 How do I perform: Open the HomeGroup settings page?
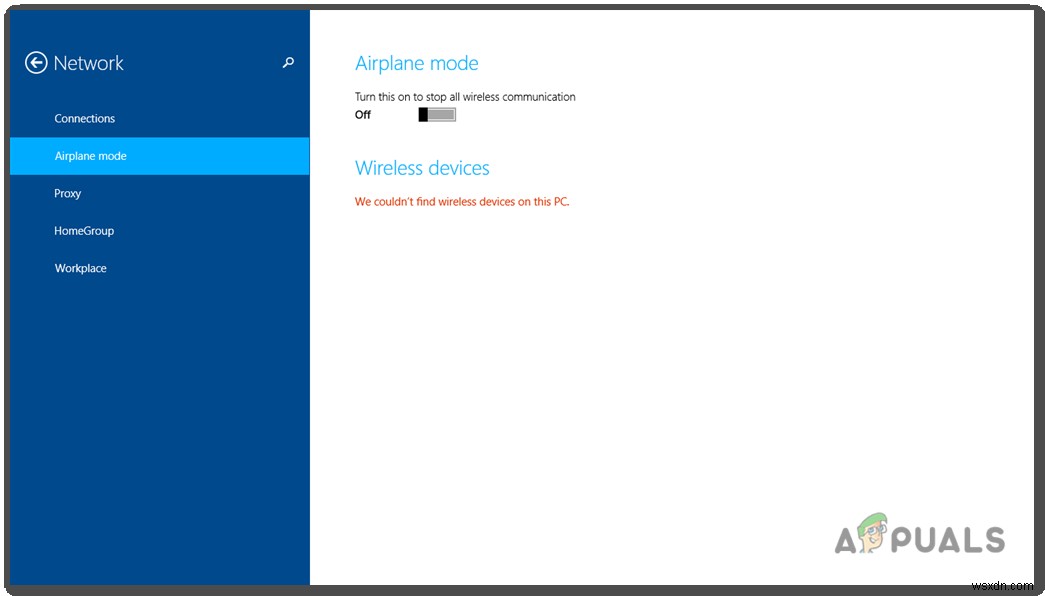pos(160,231)
